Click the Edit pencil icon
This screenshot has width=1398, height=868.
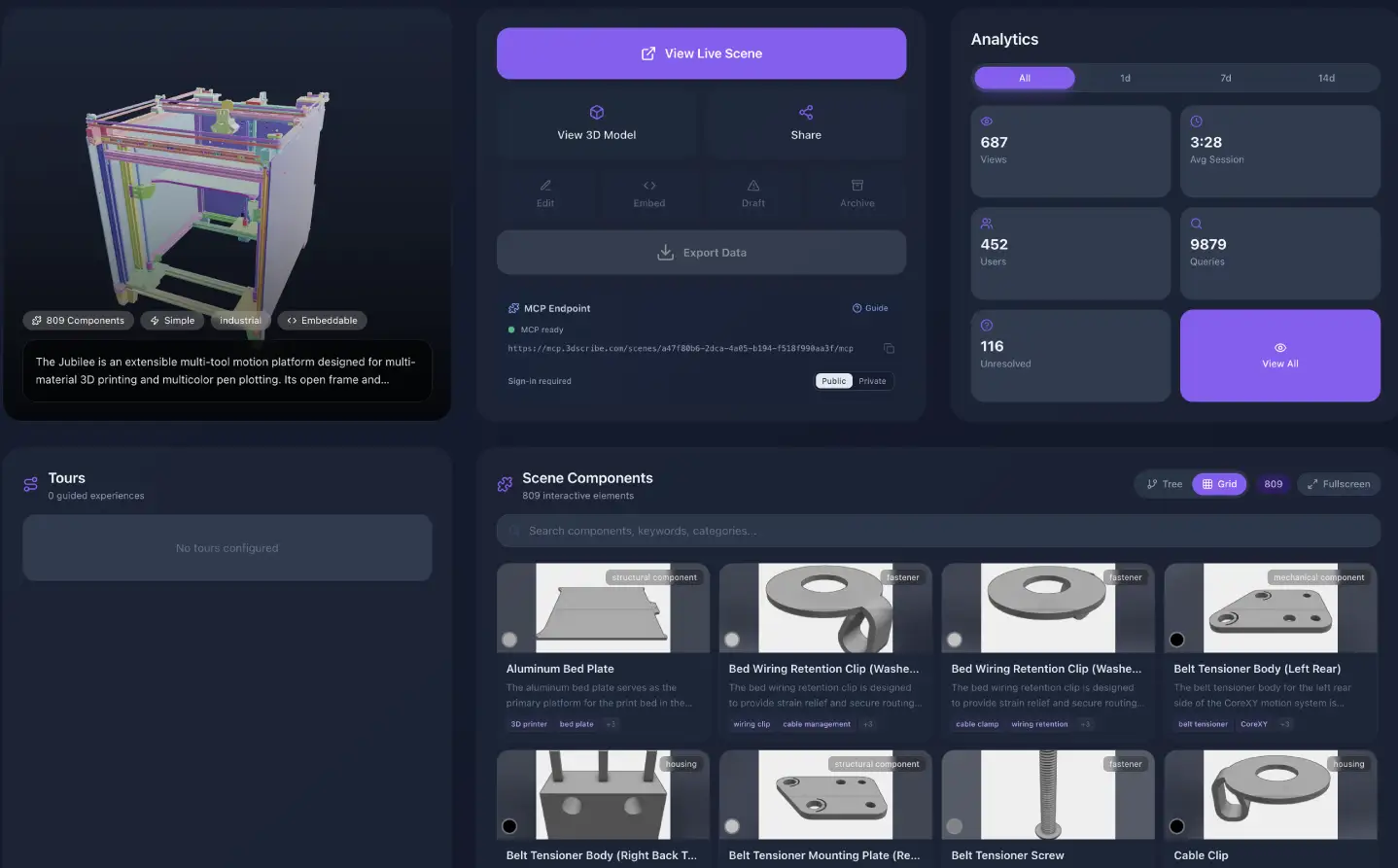coord(545,186)
